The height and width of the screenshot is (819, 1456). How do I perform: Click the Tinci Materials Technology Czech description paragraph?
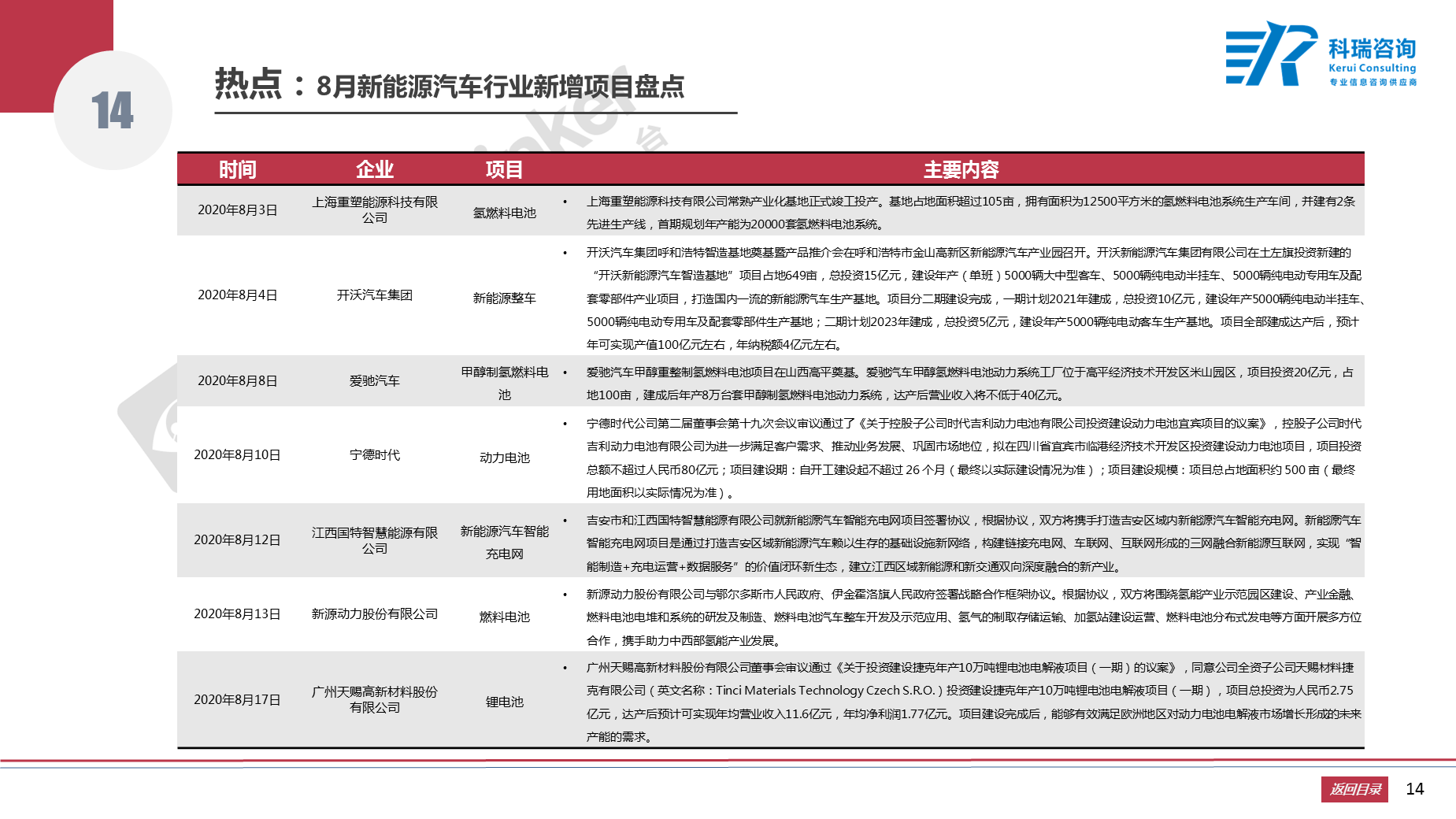coord(974,702)
